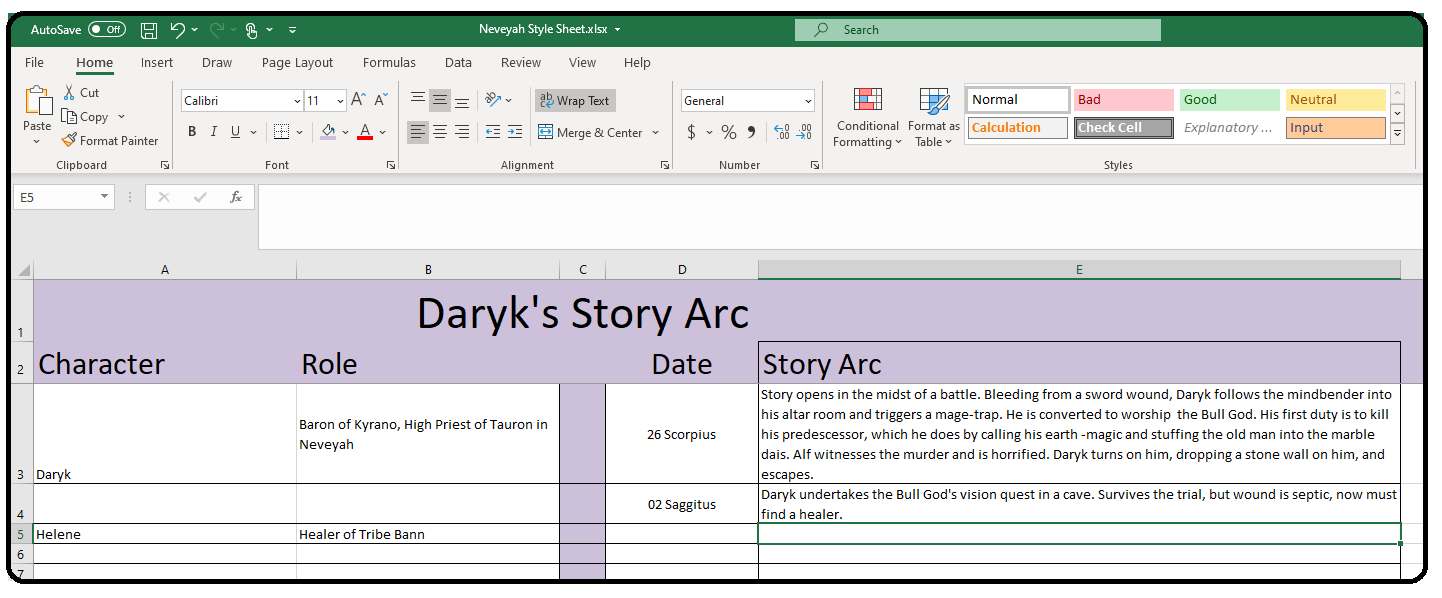Viewport: 1442px width, 598px height.
Task: Open the Calibri font name dropdown
Action: (x=297, y=101)
